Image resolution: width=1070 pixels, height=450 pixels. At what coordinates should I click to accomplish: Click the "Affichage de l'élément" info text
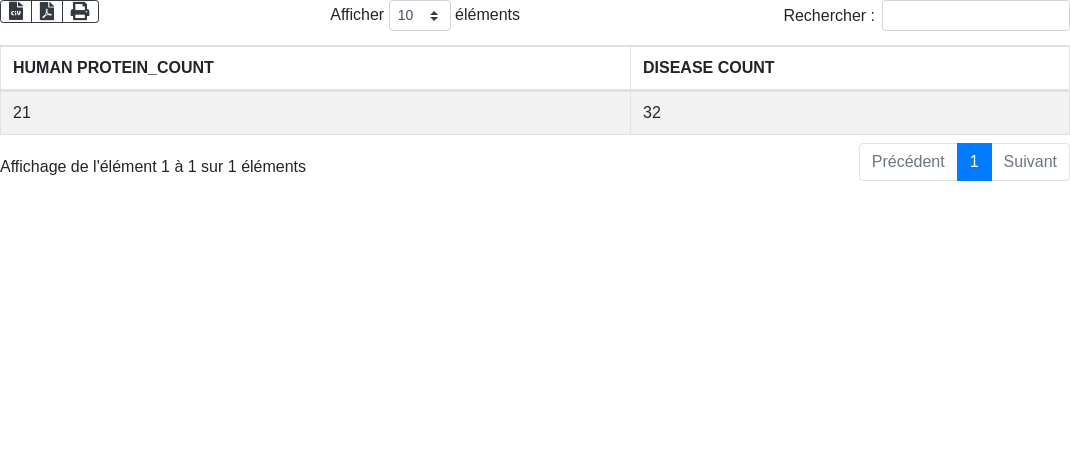click(x=153, y=167)
